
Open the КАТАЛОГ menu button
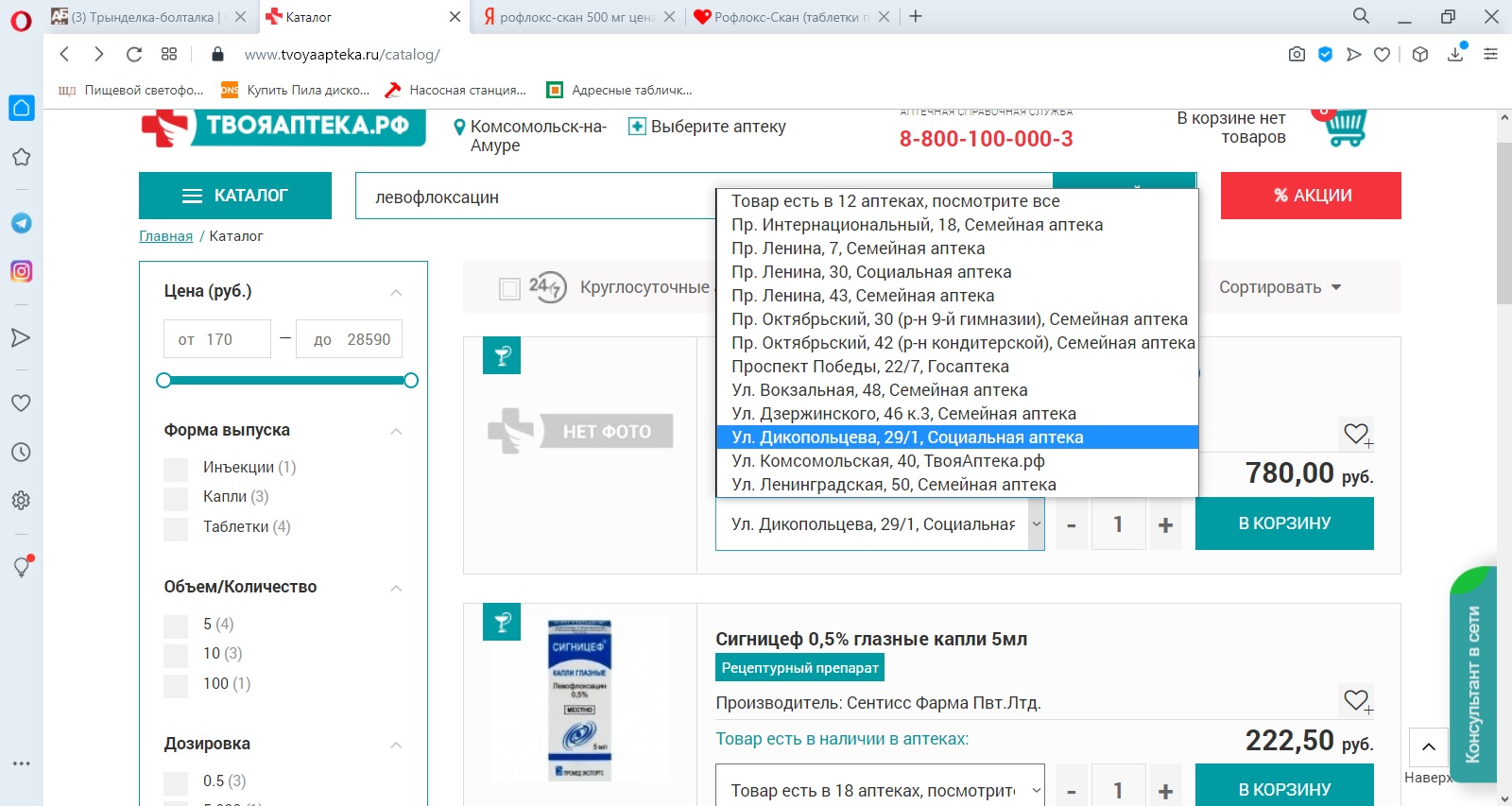(235, 196)
